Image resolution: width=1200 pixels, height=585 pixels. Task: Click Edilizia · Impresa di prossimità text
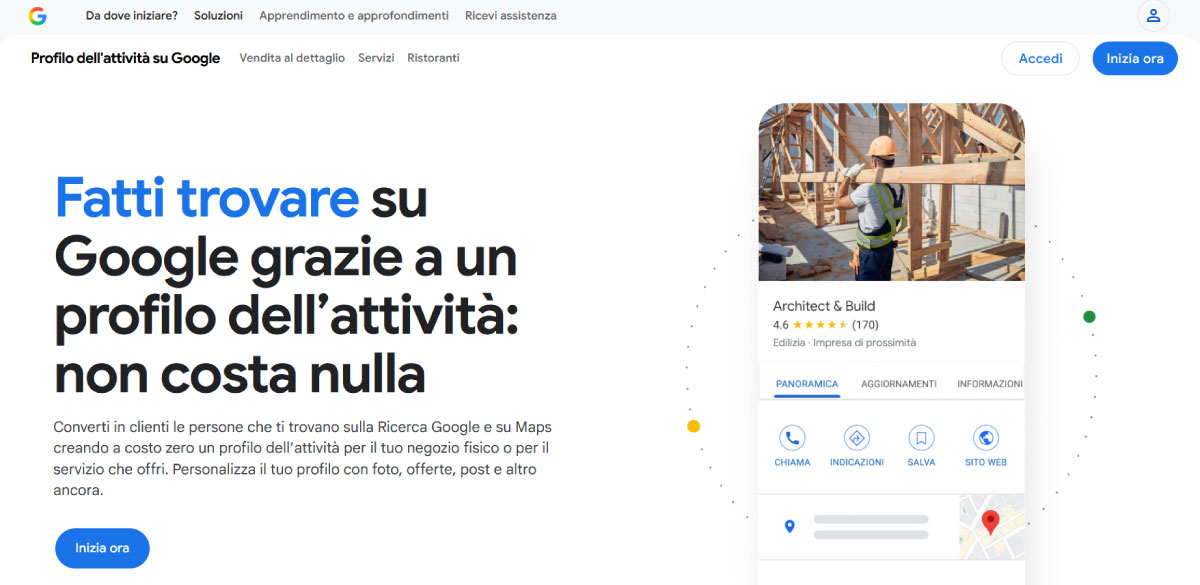pyautogui.click(x=844, y=343)
